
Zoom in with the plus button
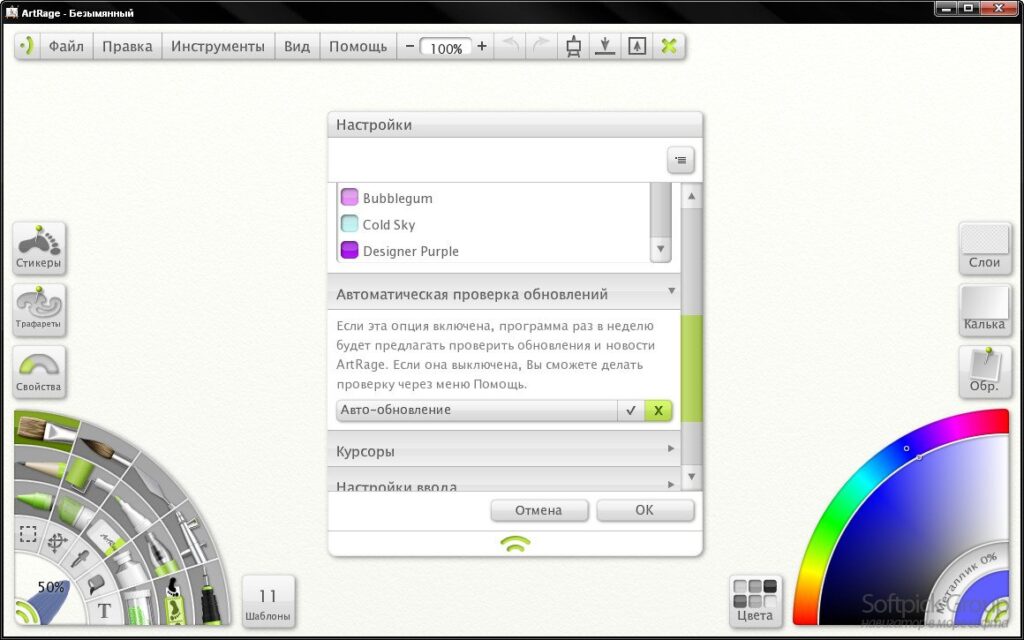[482, 46]
